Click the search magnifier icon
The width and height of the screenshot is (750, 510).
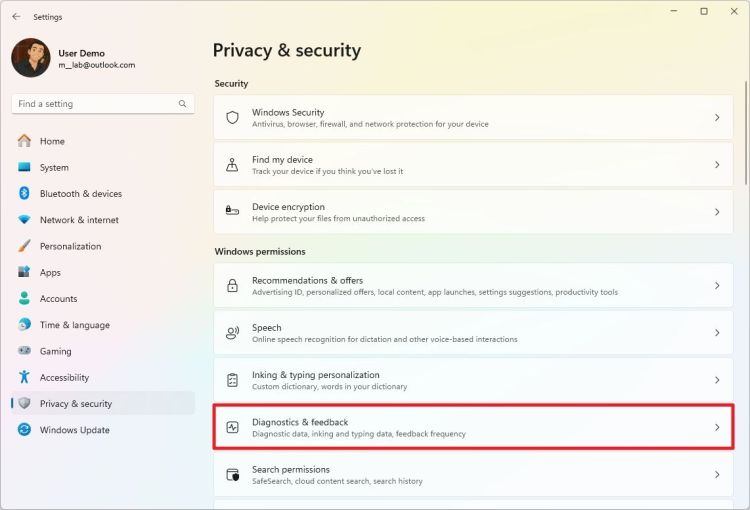pyautogui.click(x=182, y=104)
